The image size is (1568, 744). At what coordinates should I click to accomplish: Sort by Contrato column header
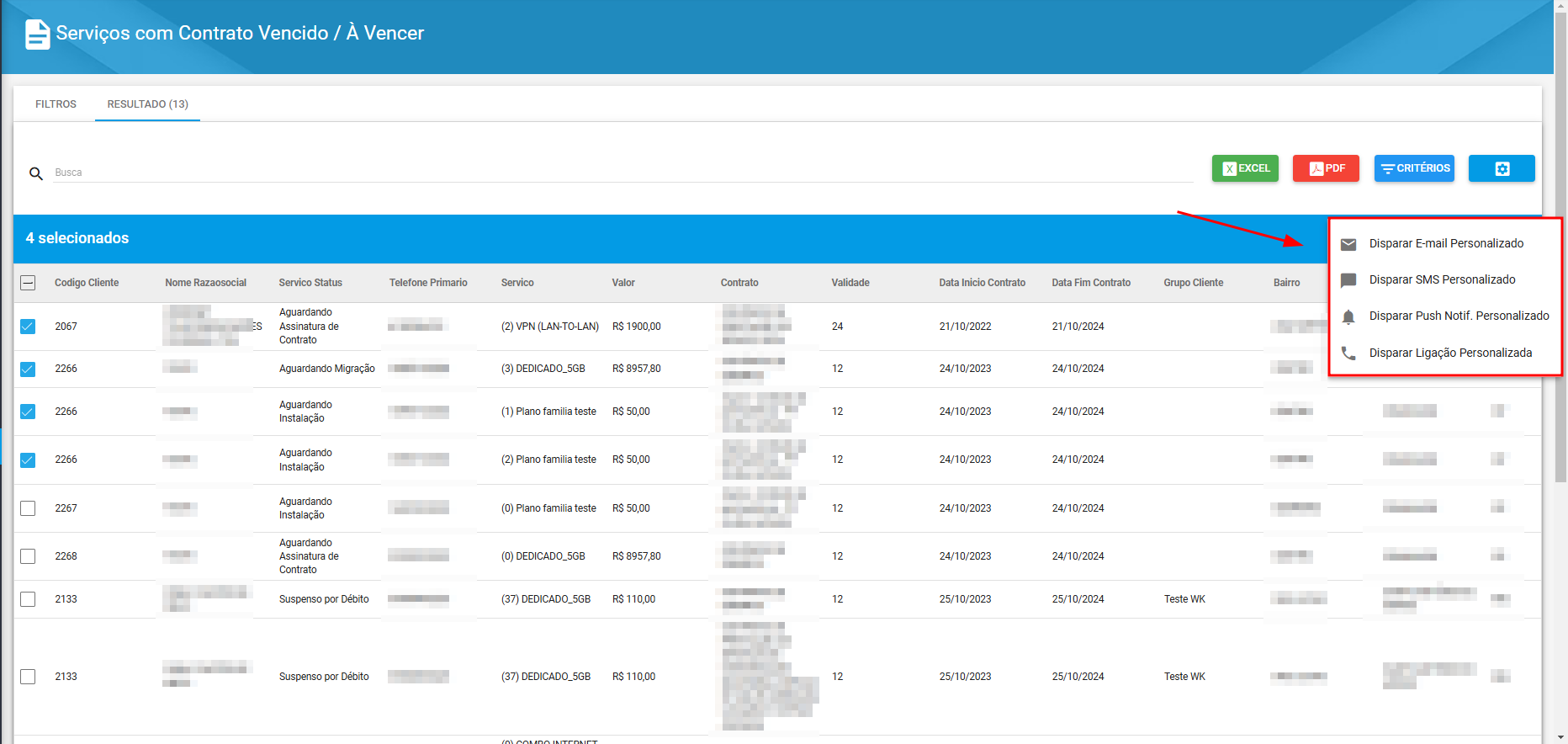click(739, 283)
